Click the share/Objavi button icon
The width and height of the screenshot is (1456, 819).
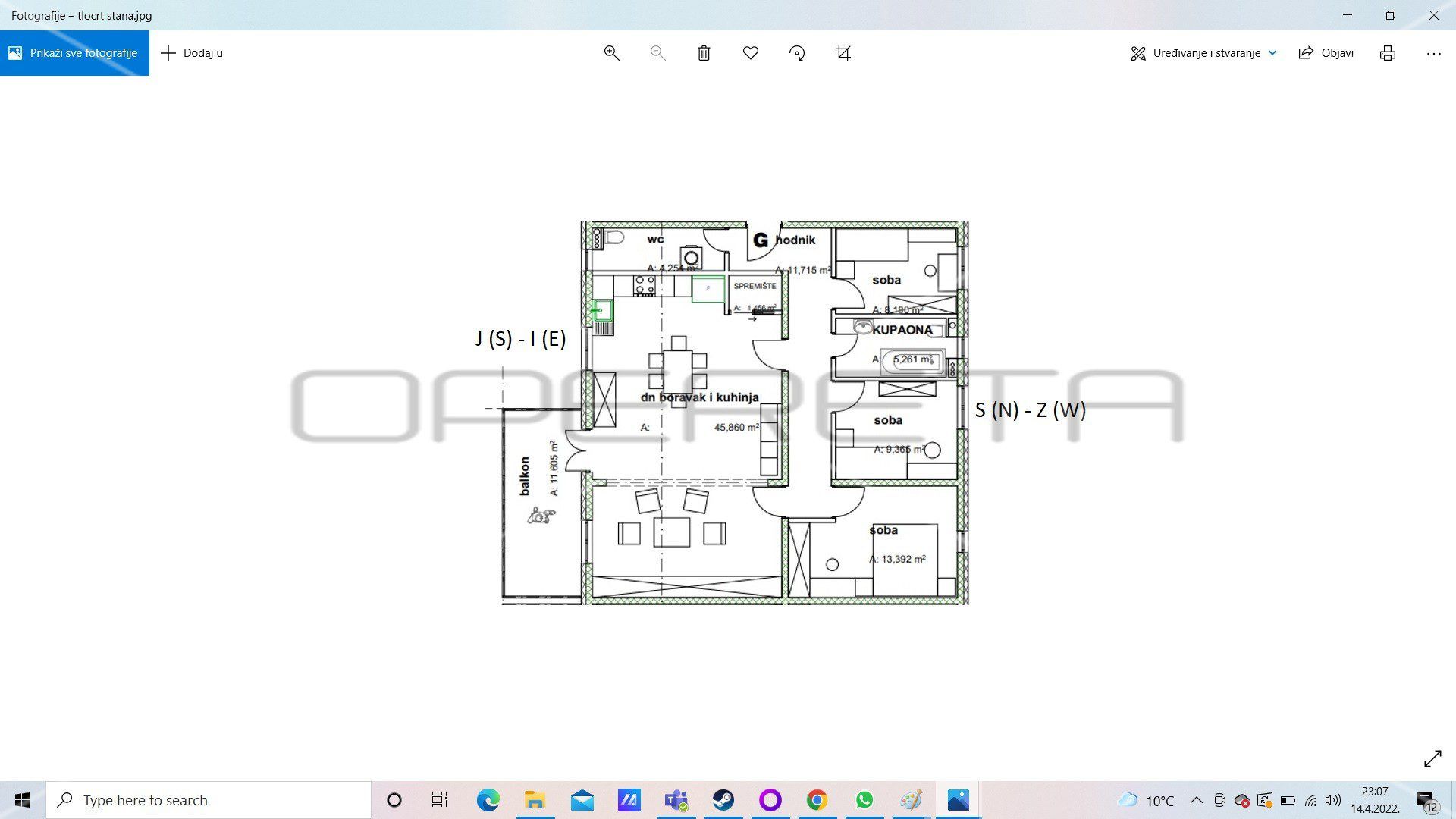point(1307,52)
